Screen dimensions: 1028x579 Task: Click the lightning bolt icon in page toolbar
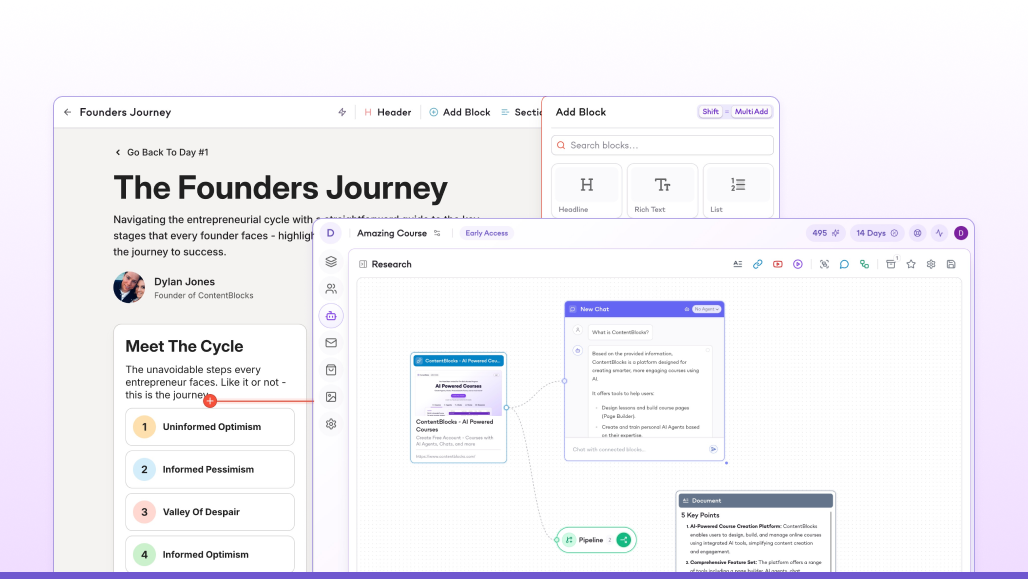[342, 112]
